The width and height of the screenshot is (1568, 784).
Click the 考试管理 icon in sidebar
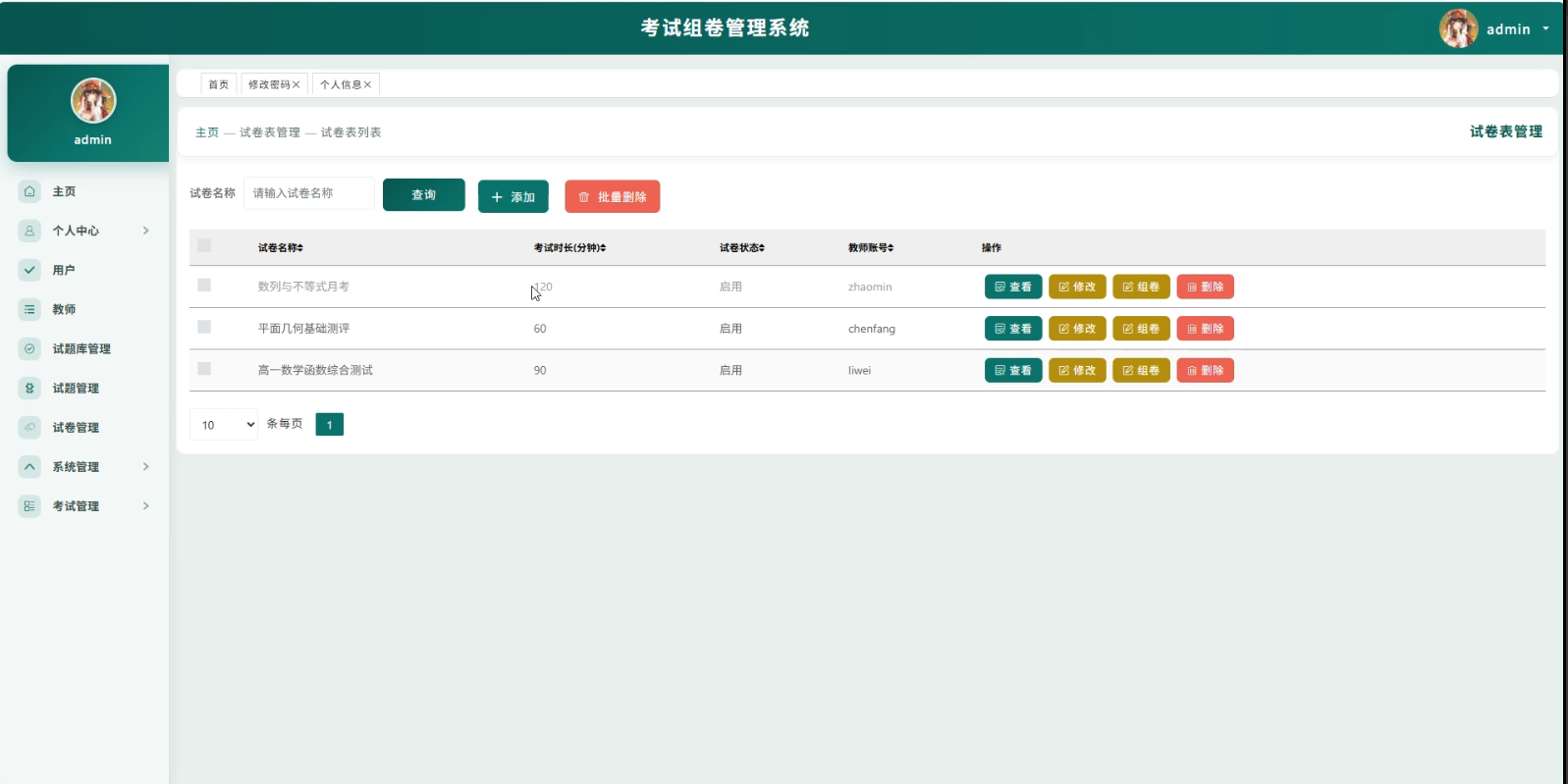coord(29,505)
